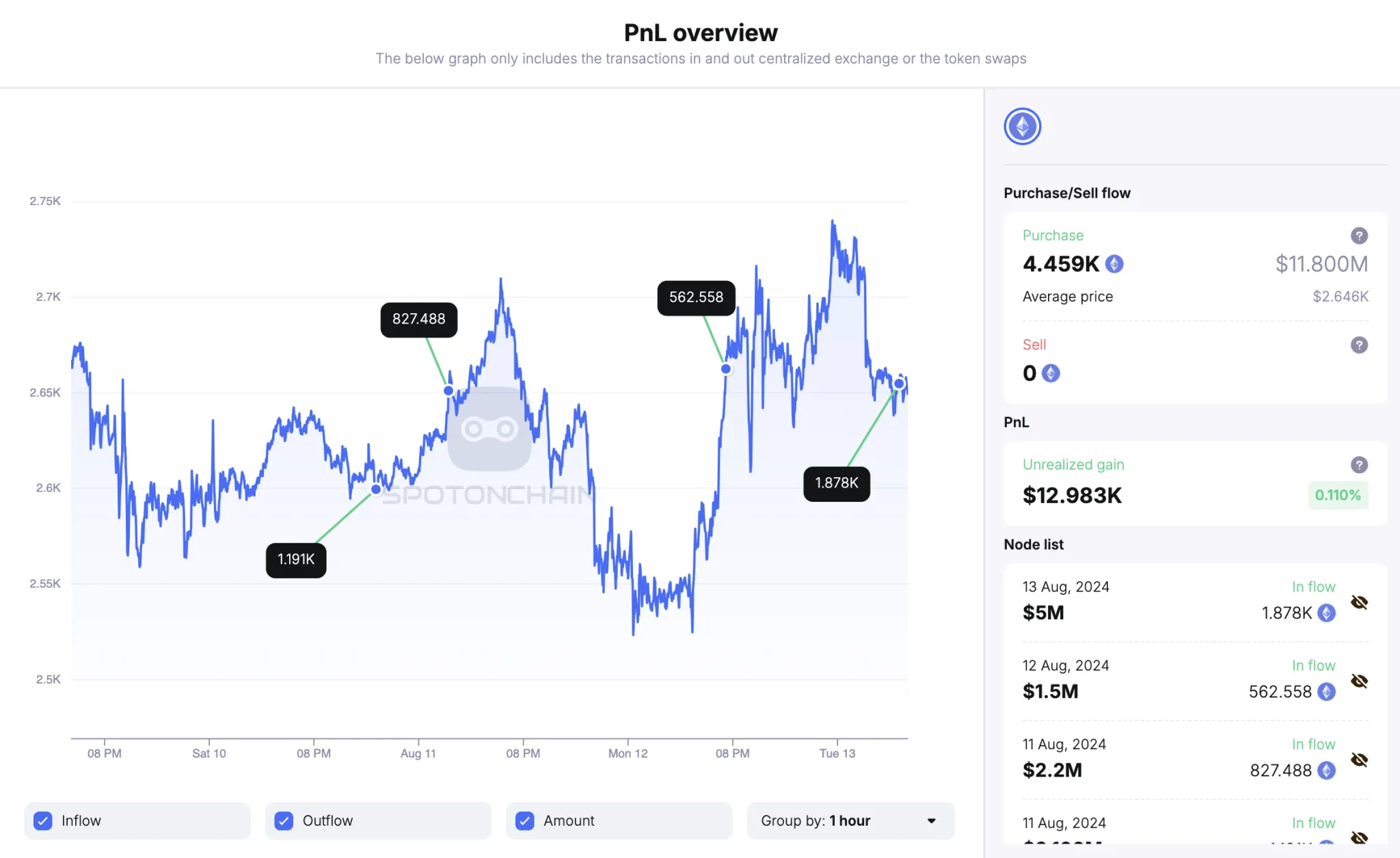Click the Ethereum icon next to 1.878K node

tap(1326, 613)
